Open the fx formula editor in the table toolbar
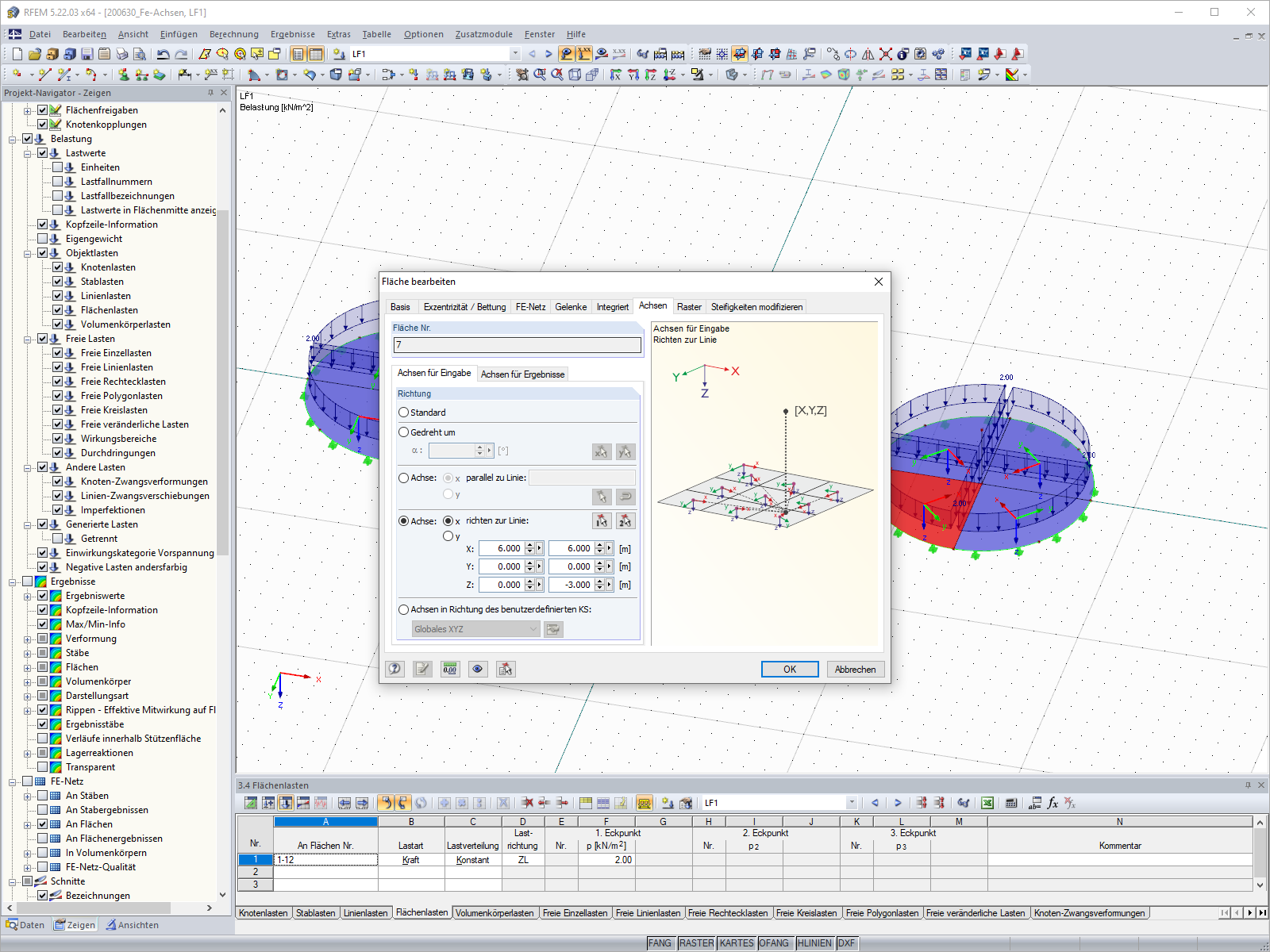 [1053, 803]
